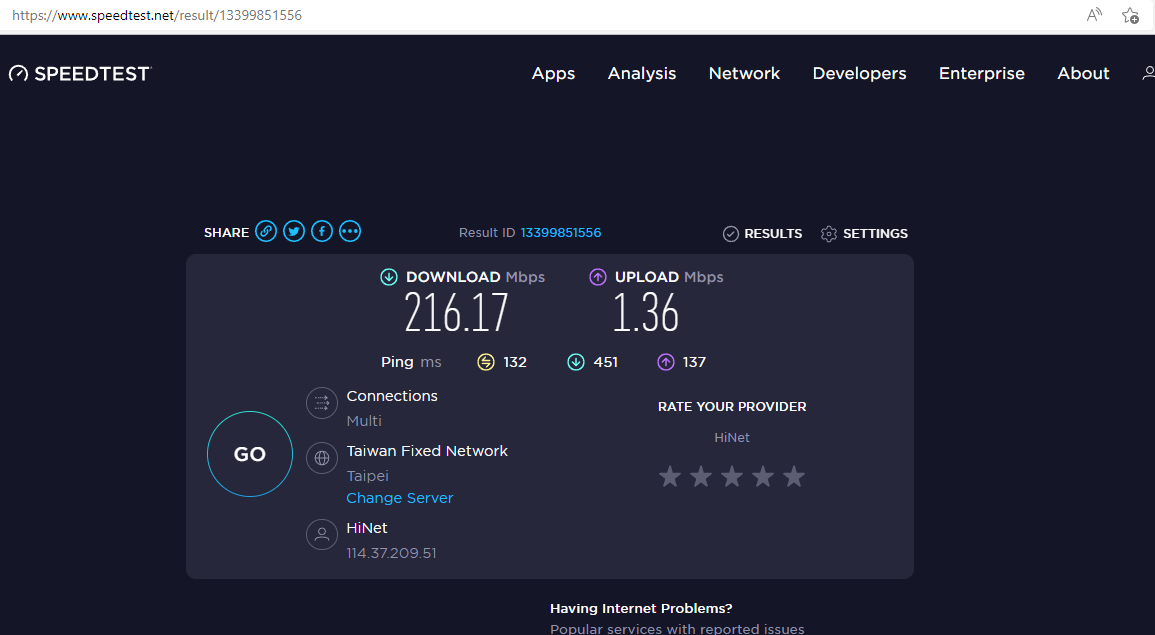Select the idle latency ping icon

click(487, 361)
